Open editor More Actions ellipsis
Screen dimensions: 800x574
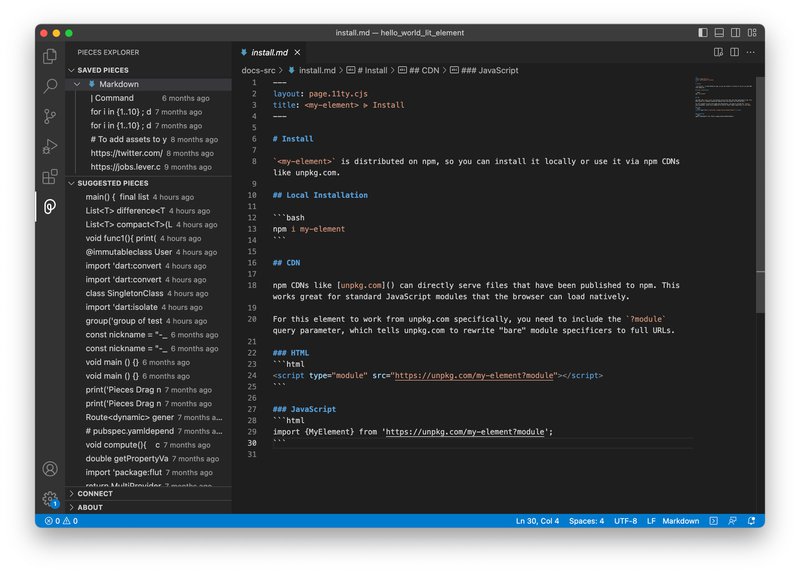751,52
